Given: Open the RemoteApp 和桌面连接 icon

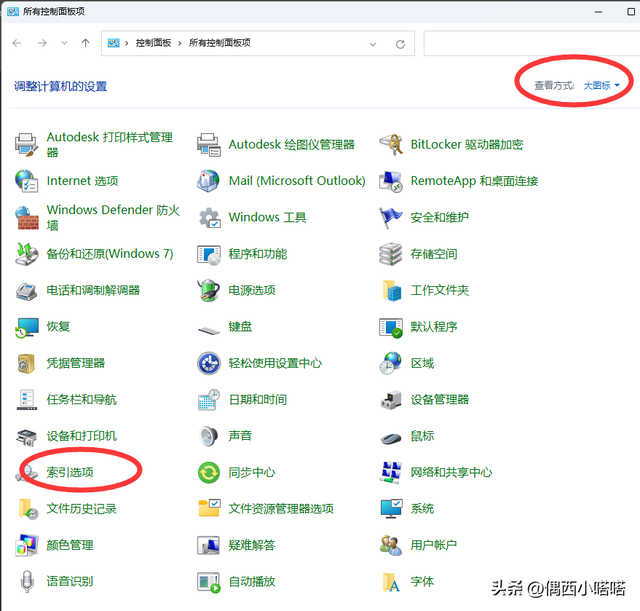Looking at the screenshot, I should (391, 181).
